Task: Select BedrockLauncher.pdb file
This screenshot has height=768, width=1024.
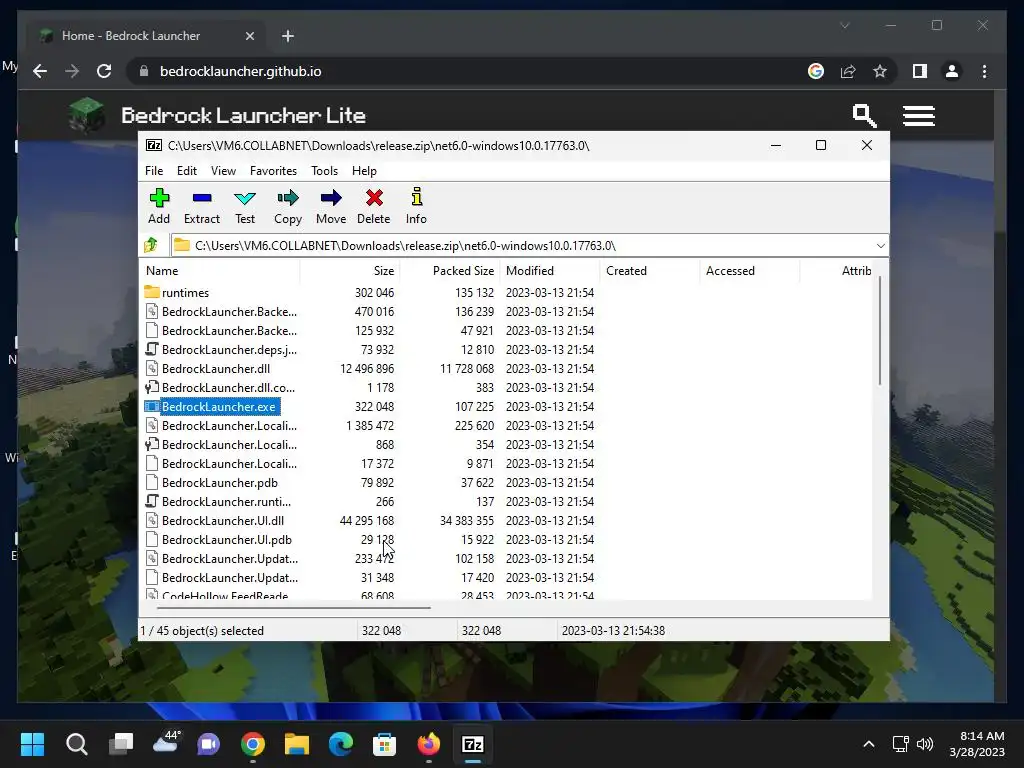Action: pyautogui.click(x=219, y=483)
